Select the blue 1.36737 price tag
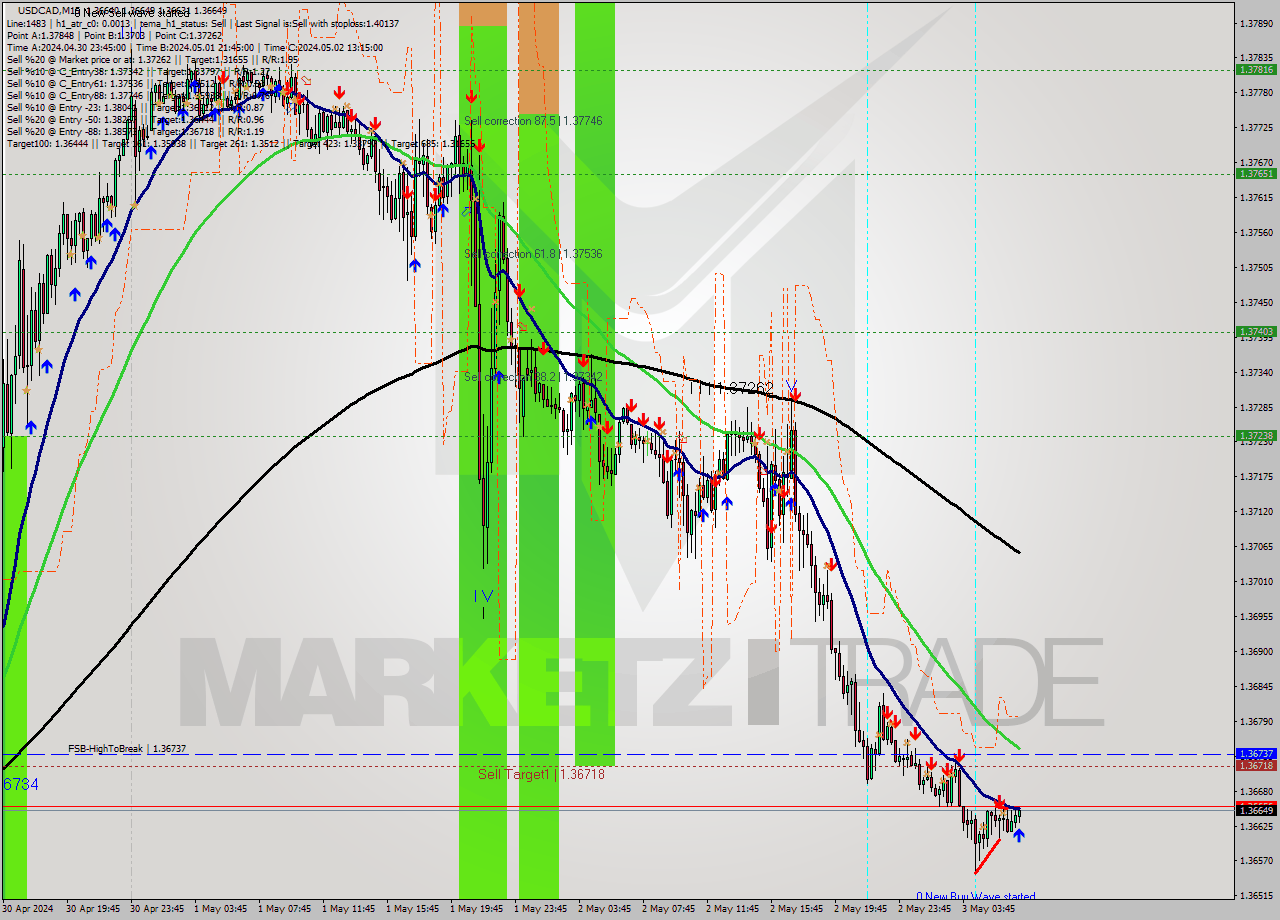This screenshot has width=1280, height=920. (1256, 754)
